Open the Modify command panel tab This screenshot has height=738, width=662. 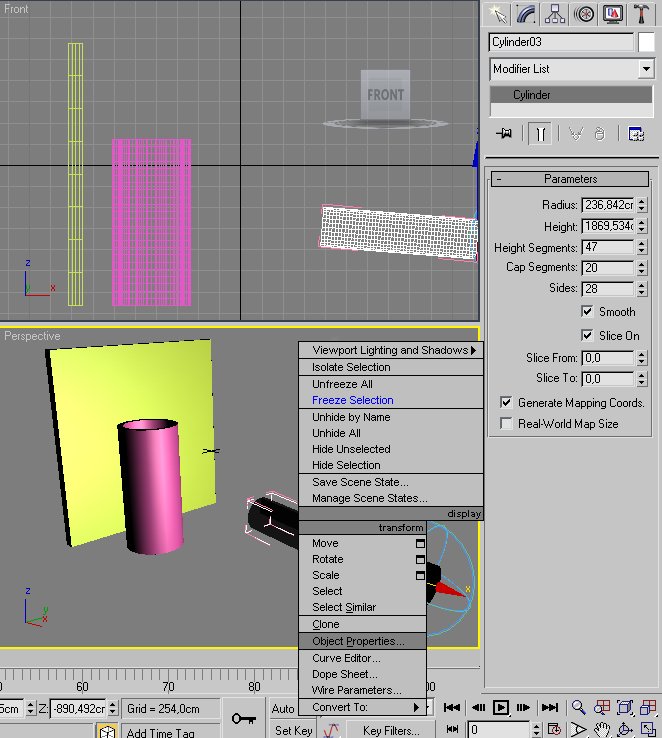coord(526,14)
